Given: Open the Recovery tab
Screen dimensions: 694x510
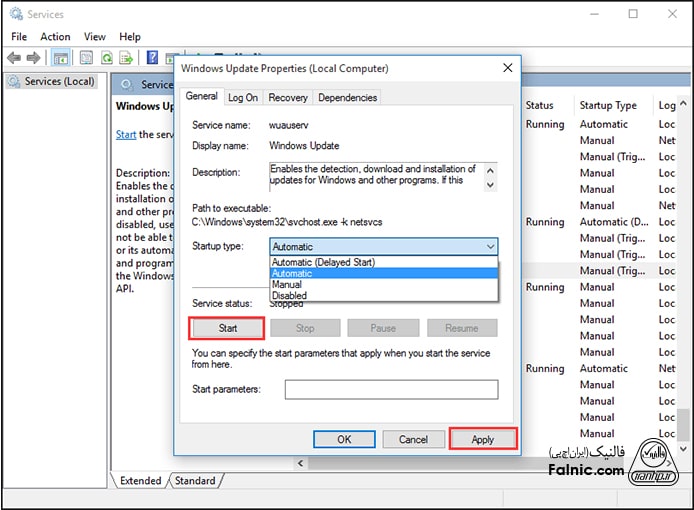Looking at the screenshot, I should (288, 97).
